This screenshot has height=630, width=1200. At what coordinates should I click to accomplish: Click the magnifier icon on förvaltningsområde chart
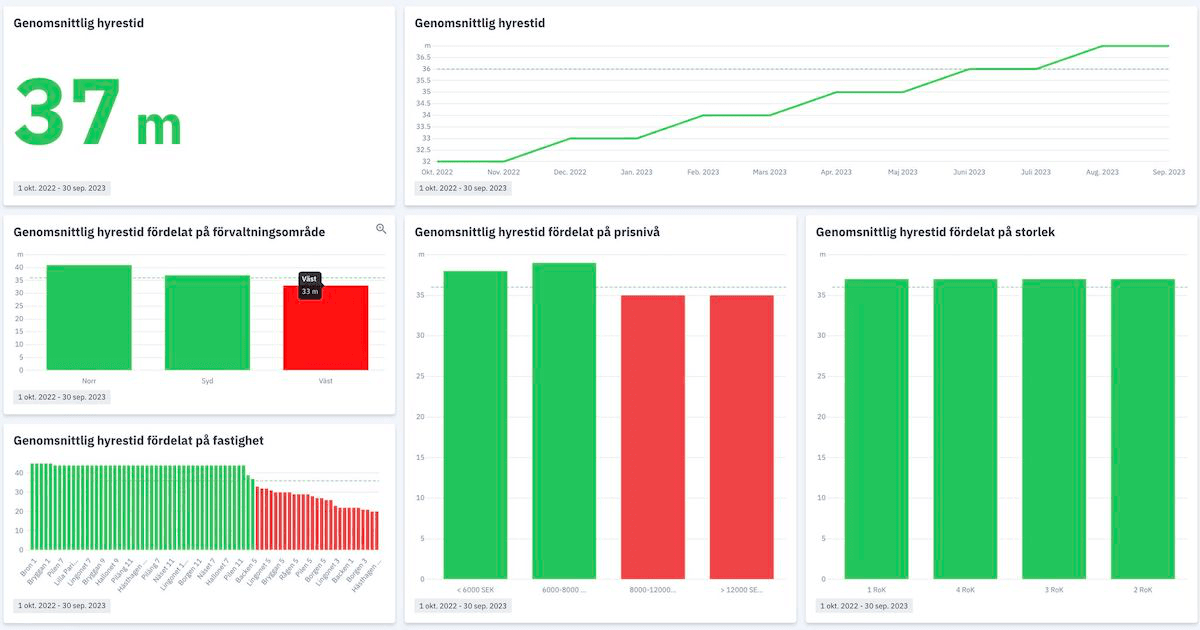point(381,229)
